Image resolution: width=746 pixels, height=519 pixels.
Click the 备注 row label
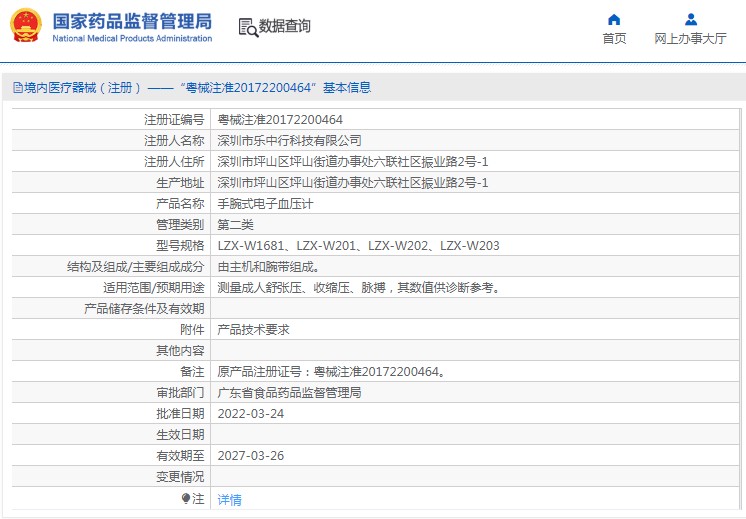(192, 372)
